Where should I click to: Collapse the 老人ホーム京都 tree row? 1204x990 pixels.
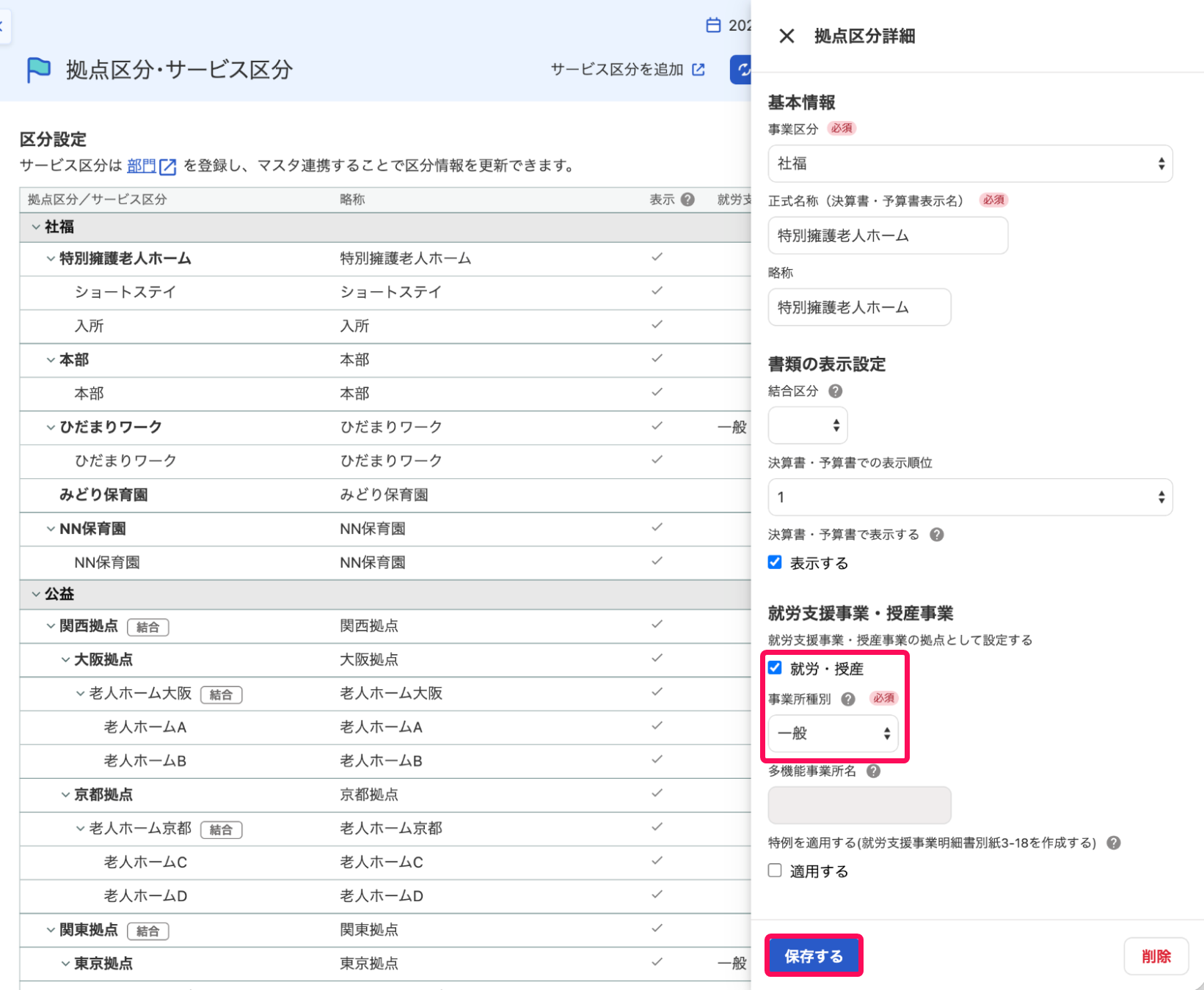point(80,829)
